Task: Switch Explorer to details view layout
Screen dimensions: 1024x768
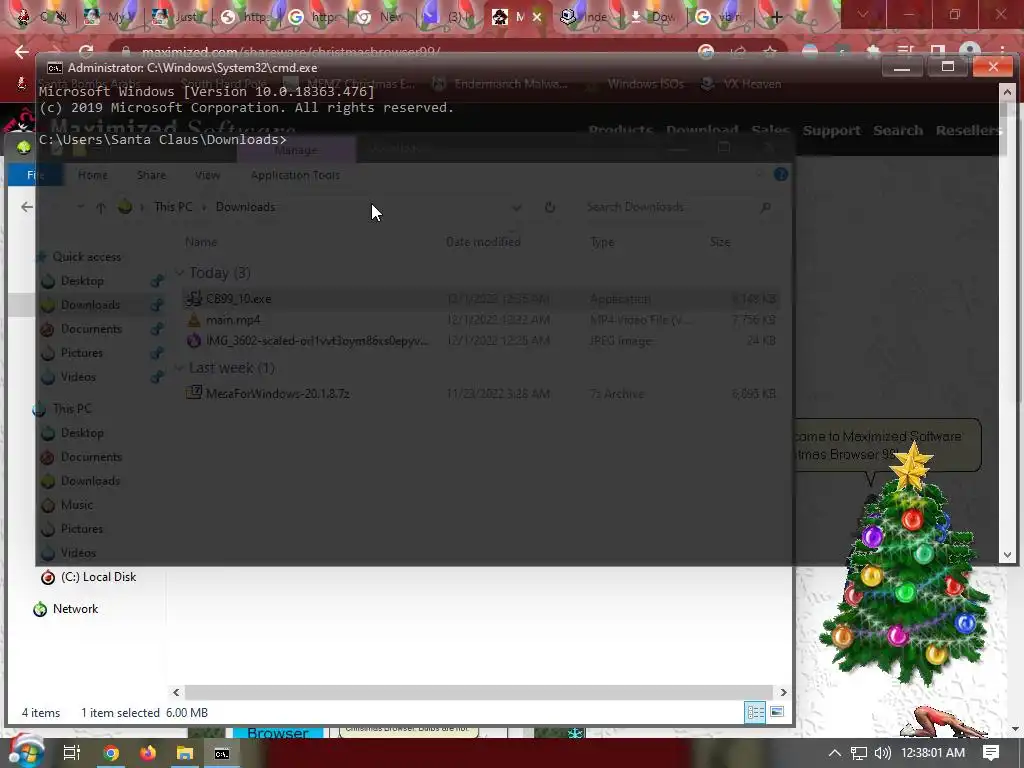Action: pos(756,712)
